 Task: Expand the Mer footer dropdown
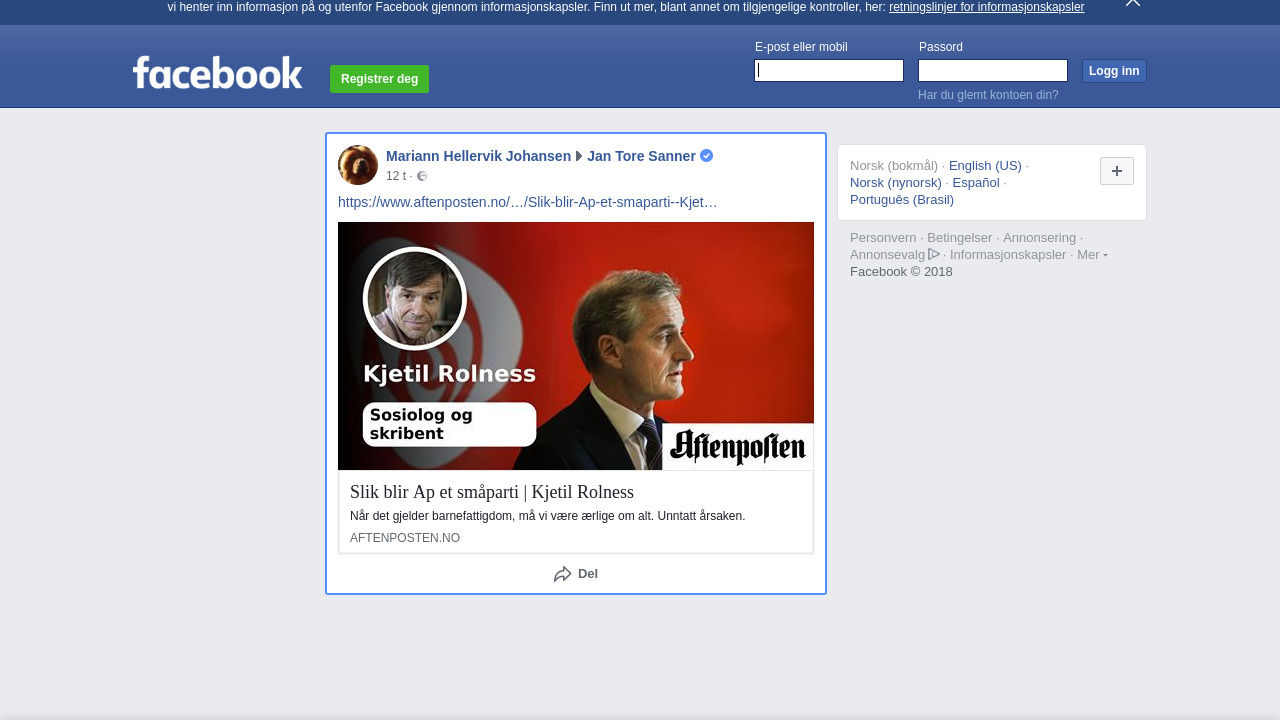tap(1092, 255)
